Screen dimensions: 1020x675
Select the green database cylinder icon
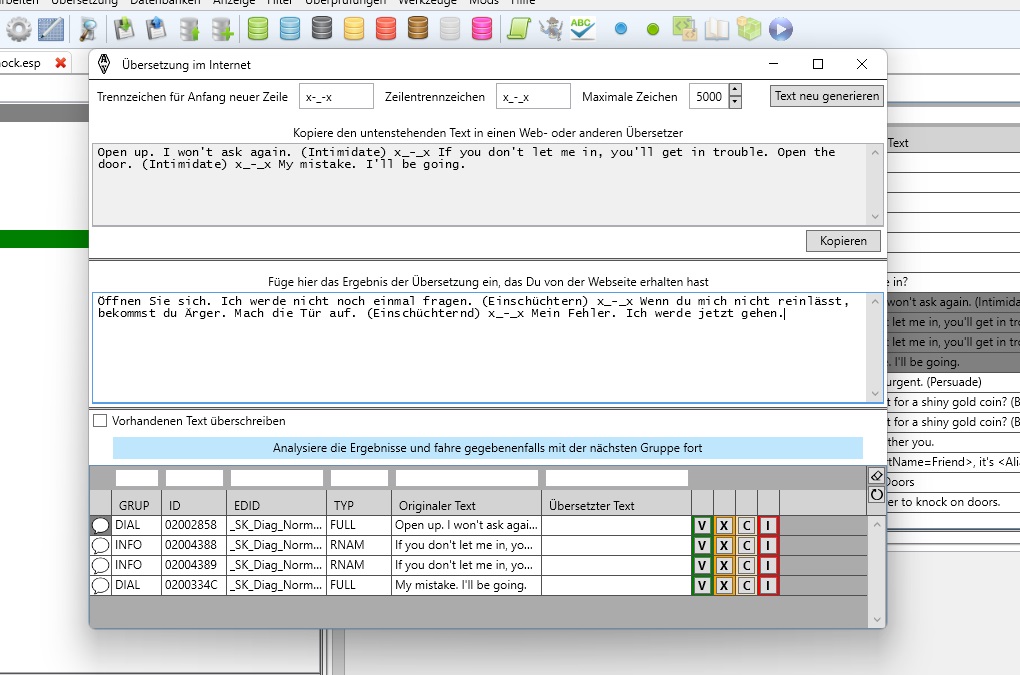(x=258, y=30)
